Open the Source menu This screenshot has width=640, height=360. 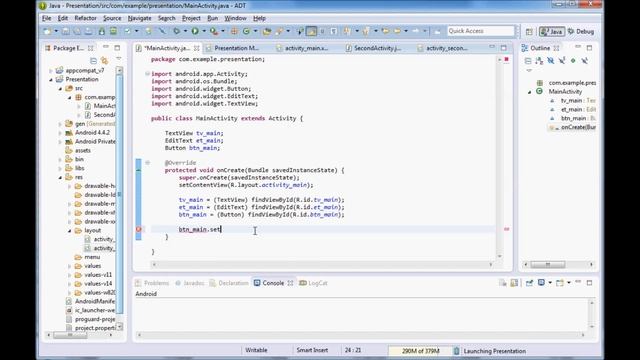[112, 18]
